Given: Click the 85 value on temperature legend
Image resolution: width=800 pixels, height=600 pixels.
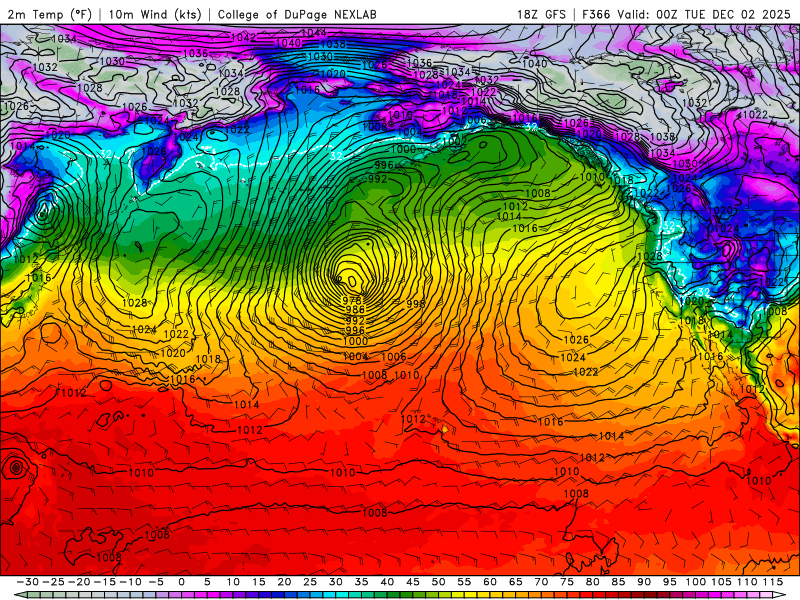Looking at the screenshot, I should tap(618, 582).
